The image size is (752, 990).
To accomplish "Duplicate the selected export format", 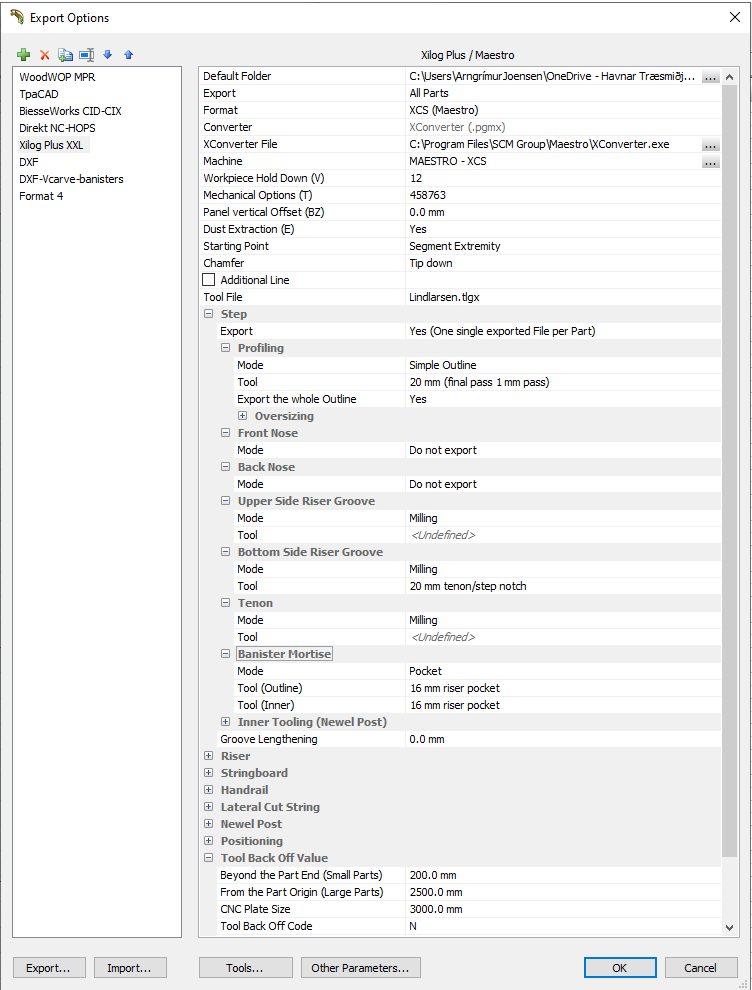I will (65, 55).
